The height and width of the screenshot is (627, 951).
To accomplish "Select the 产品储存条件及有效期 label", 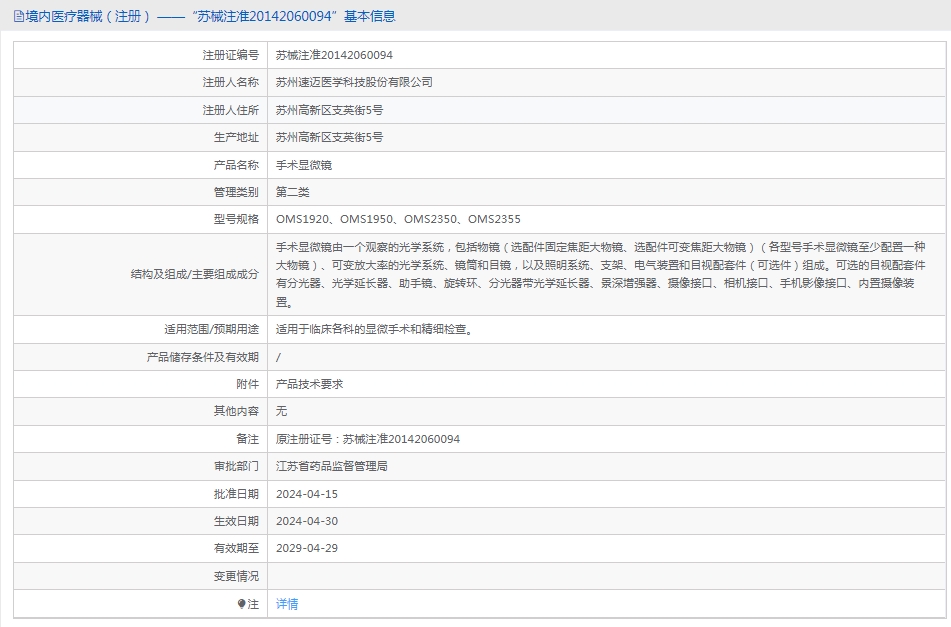I will point(203,357).
